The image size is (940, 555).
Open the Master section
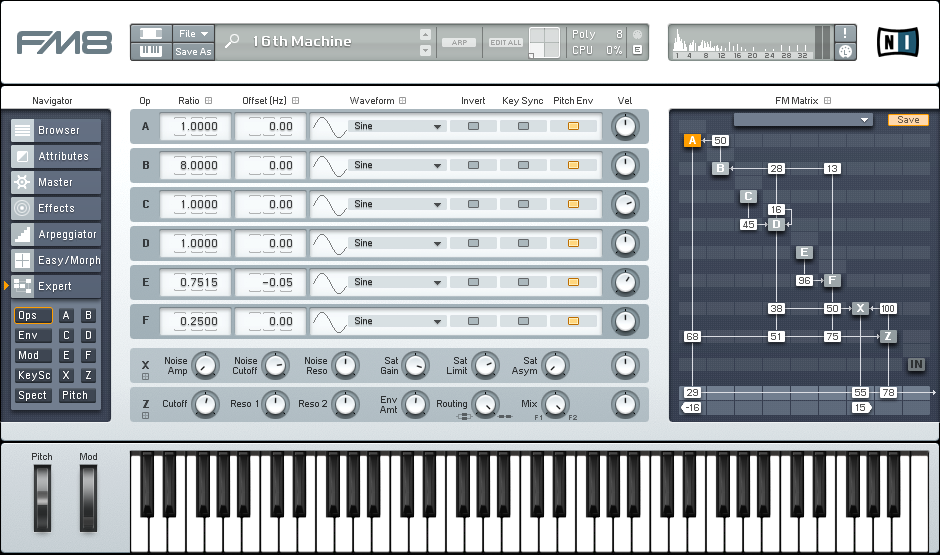[56, 182]
